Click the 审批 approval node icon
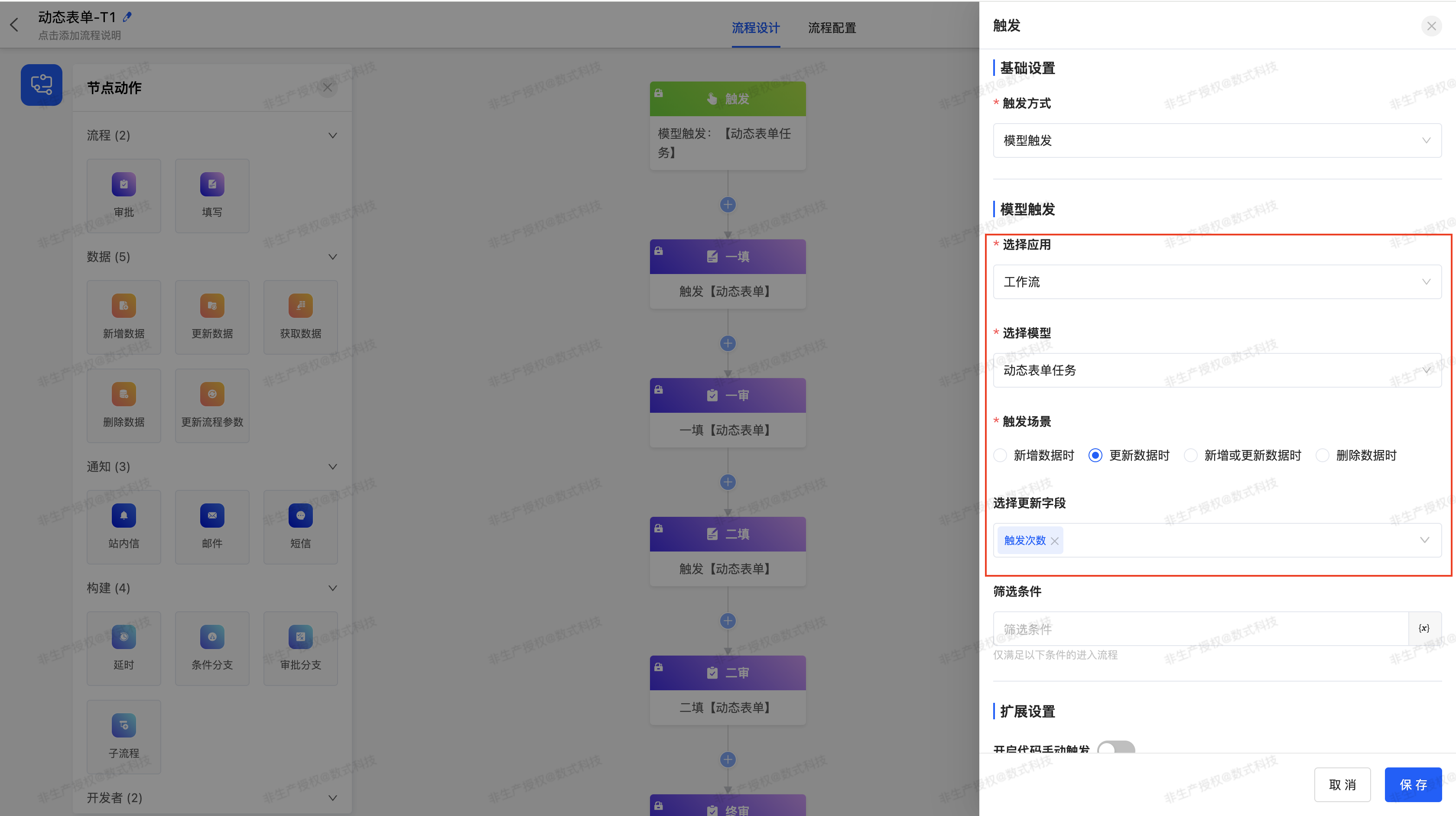The image size is (1456, 816). (x=124, y=185)
